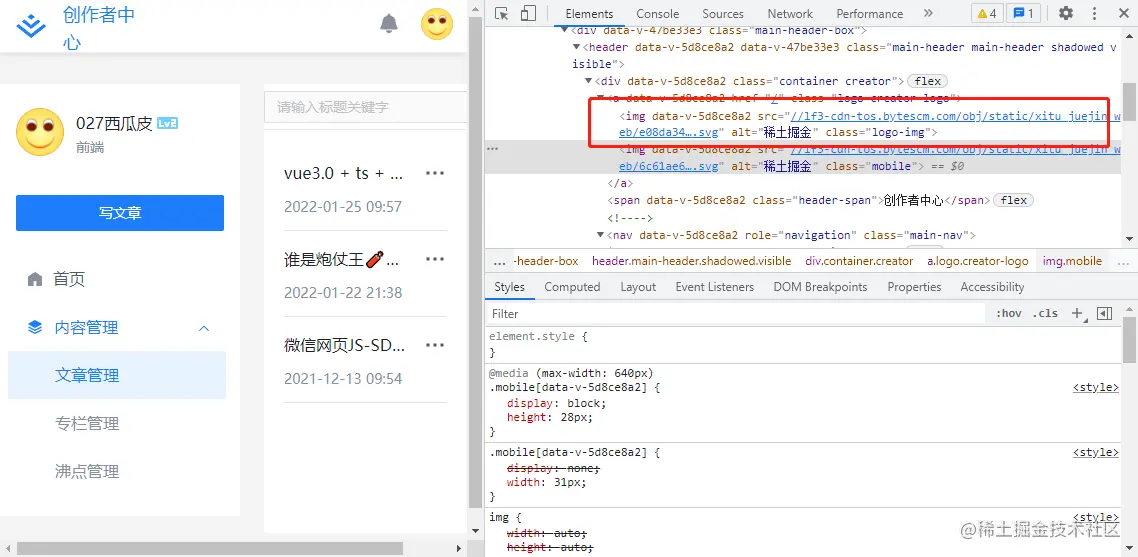Switch to the Network tab
Screen dimensions: 1138x557
(x=790, y=14)
